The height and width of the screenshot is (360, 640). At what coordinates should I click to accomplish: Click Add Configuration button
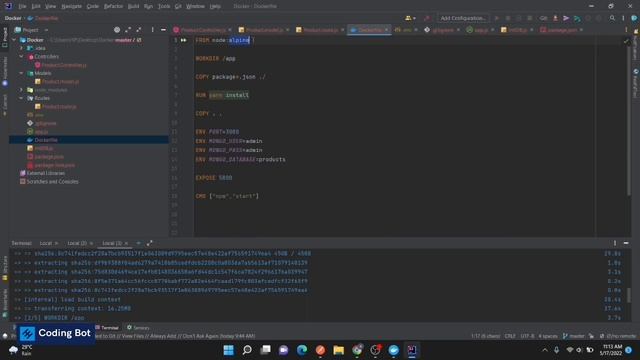[463, 18]
